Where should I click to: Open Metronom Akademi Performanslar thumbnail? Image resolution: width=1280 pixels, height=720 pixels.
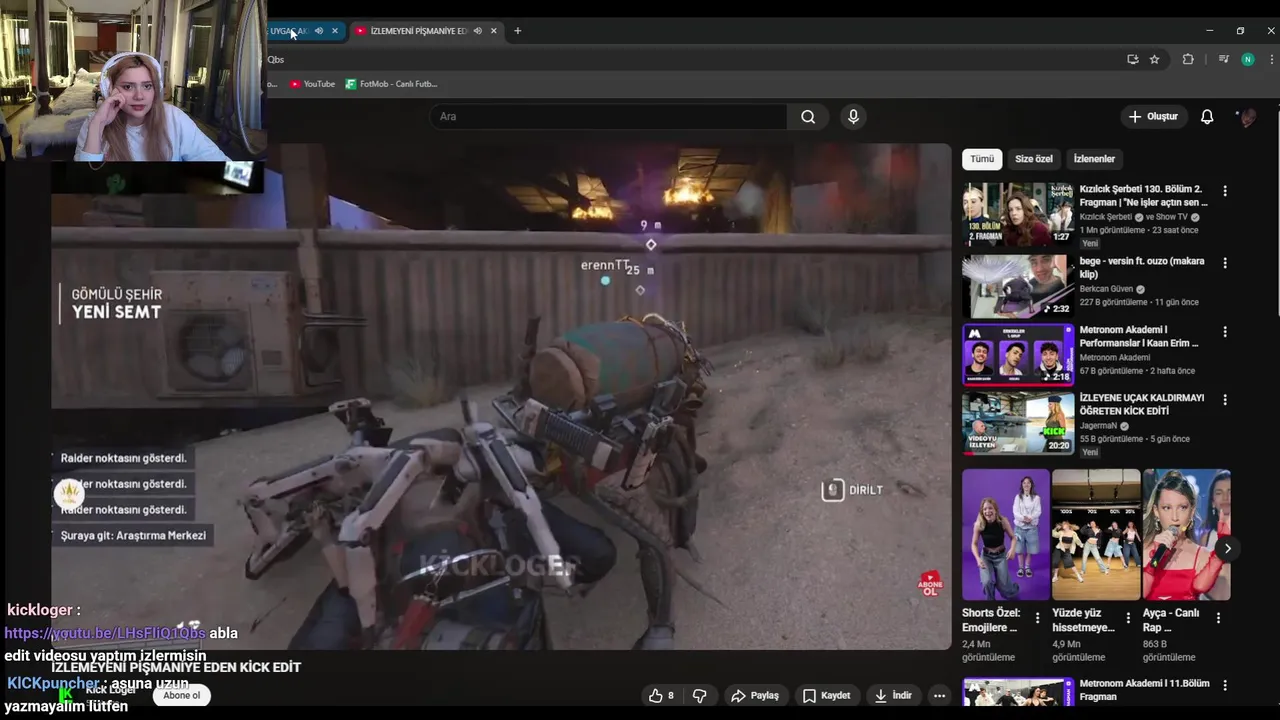tap(1017, 354)
